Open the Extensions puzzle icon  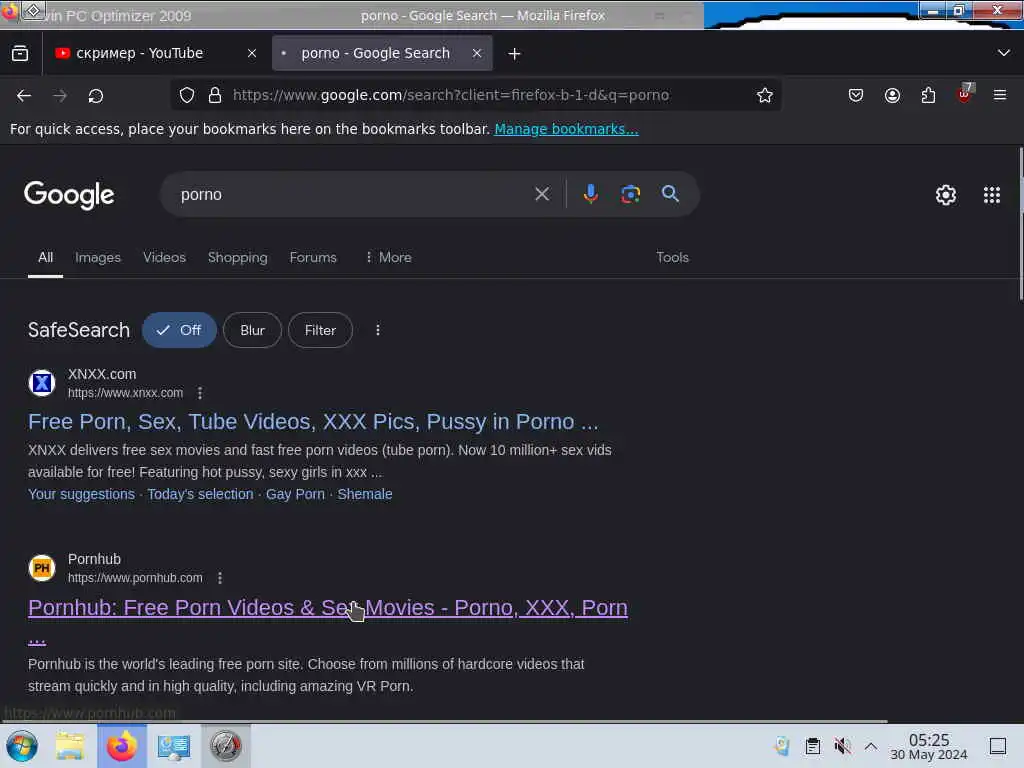tap(928, 95)
